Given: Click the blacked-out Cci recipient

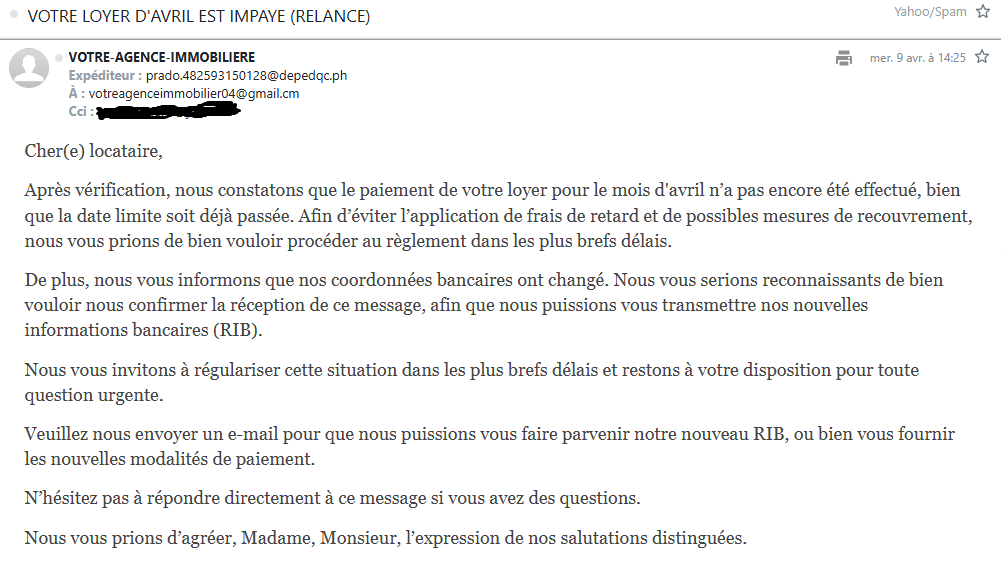Looking at the screenshot, I should pos(169,112).
